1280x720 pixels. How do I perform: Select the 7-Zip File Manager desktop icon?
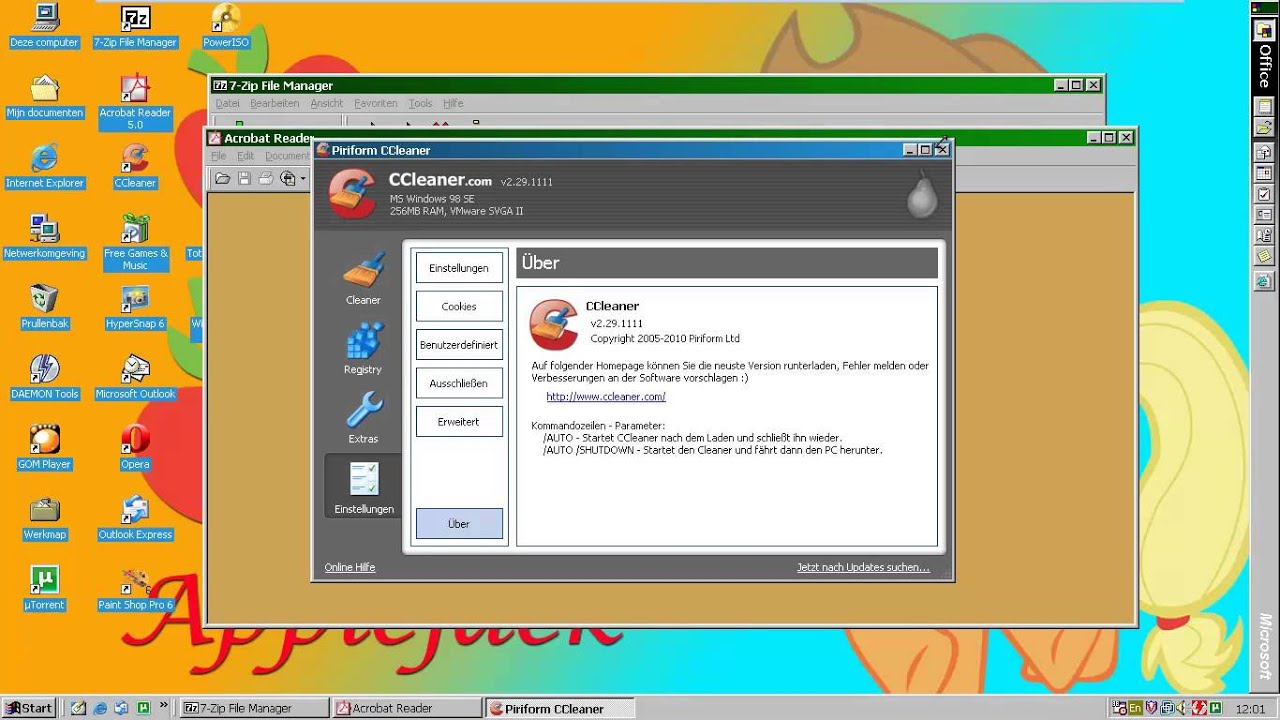(x=135, y=27)
